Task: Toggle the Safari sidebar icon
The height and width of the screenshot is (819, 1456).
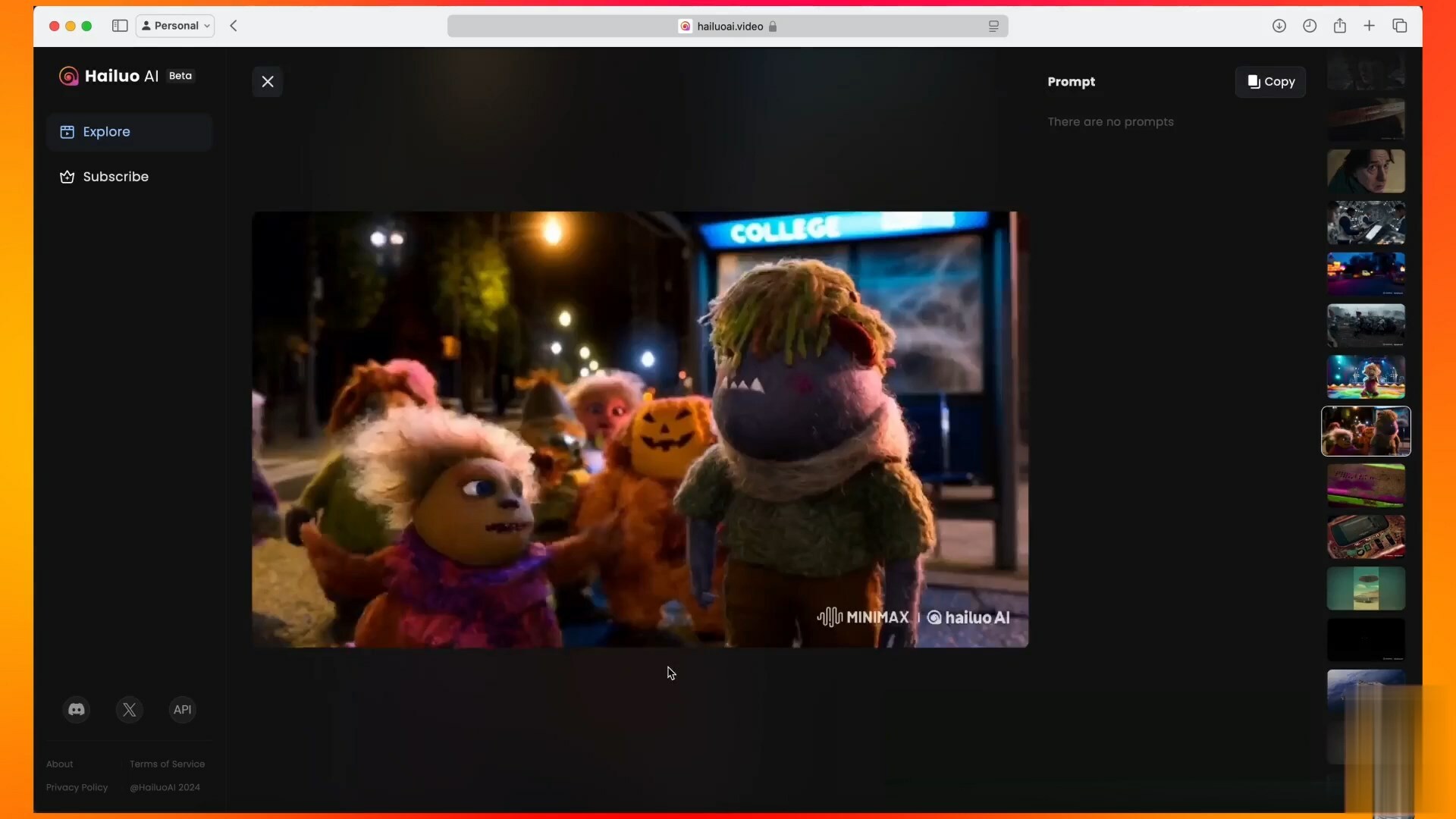Action: click(120, 26)
